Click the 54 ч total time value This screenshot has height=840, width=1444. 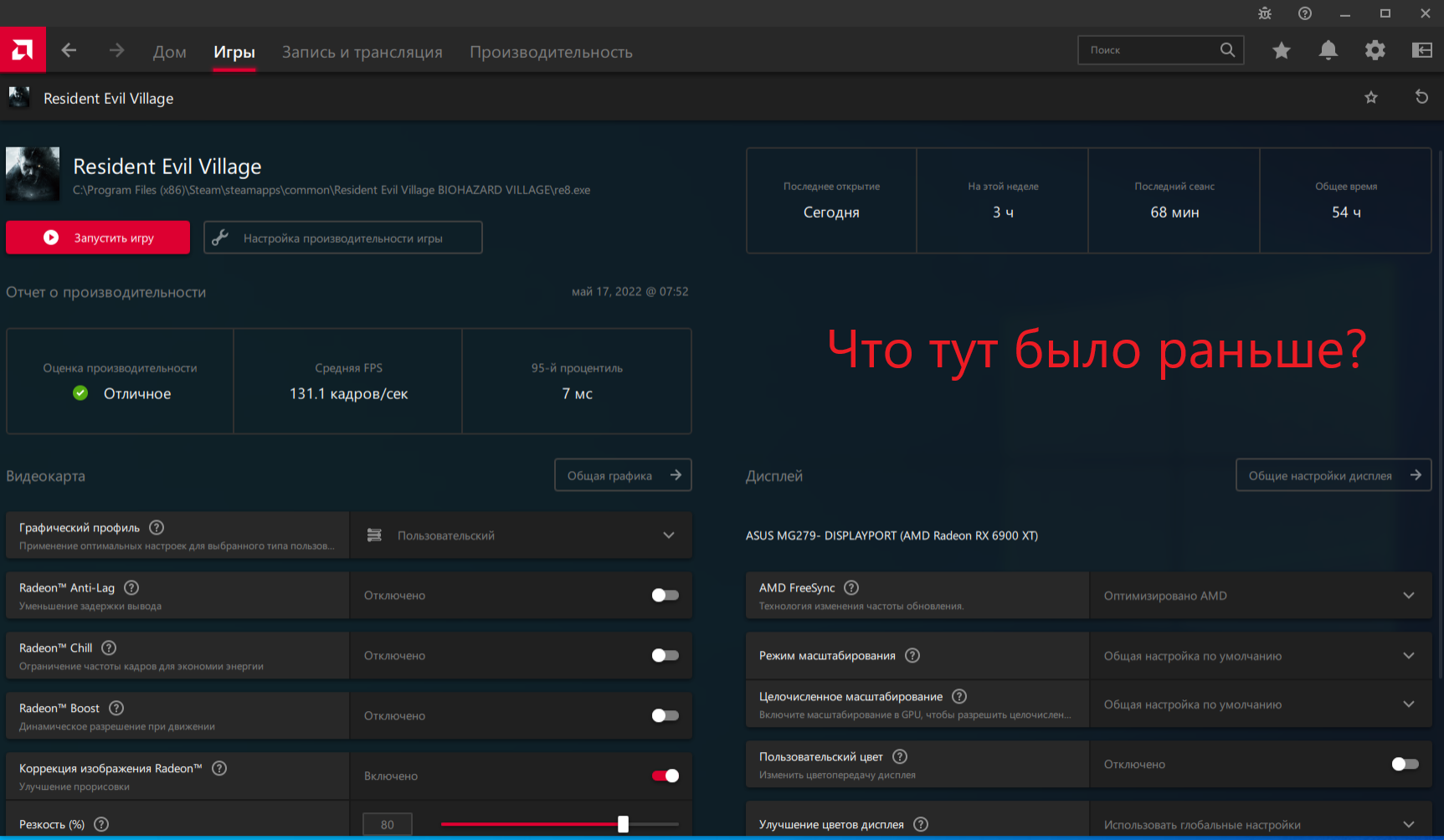tap(1346, 213)
